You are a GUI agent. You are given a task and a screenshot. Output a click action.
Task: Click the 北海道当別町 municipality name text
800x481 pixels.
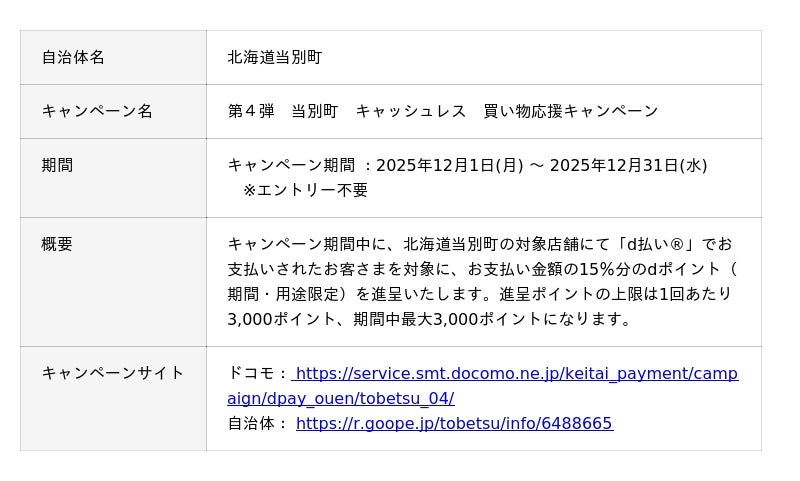[x=275, y=58]
